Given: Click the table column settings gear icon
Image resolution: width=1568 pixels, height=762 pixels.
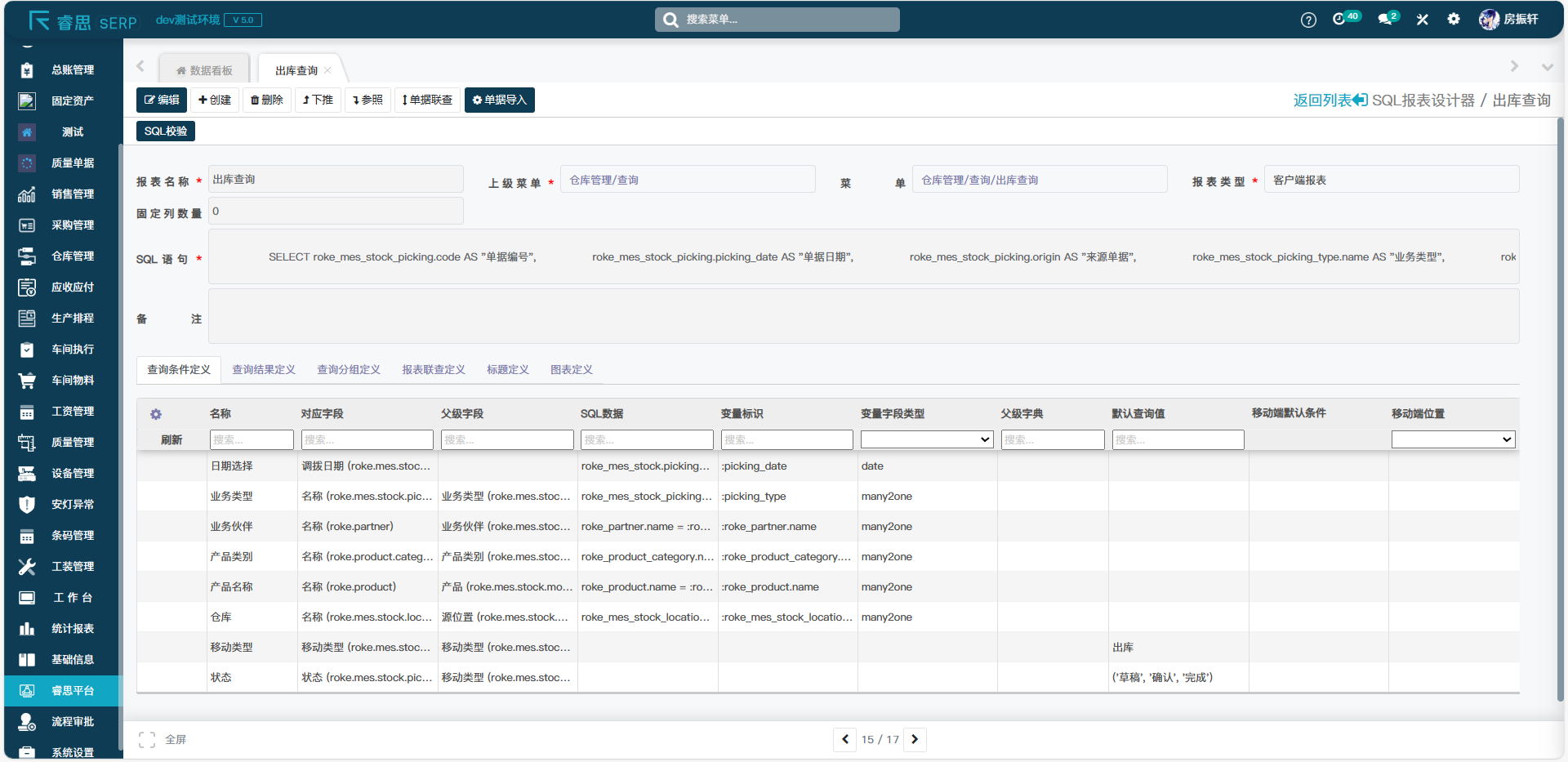Looking at the screenshot, I should click(x=156, y=414).
